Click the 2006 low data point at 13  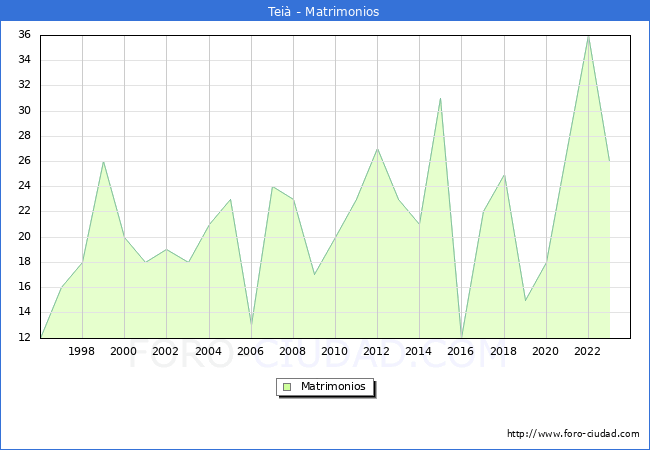pos(251,325)
